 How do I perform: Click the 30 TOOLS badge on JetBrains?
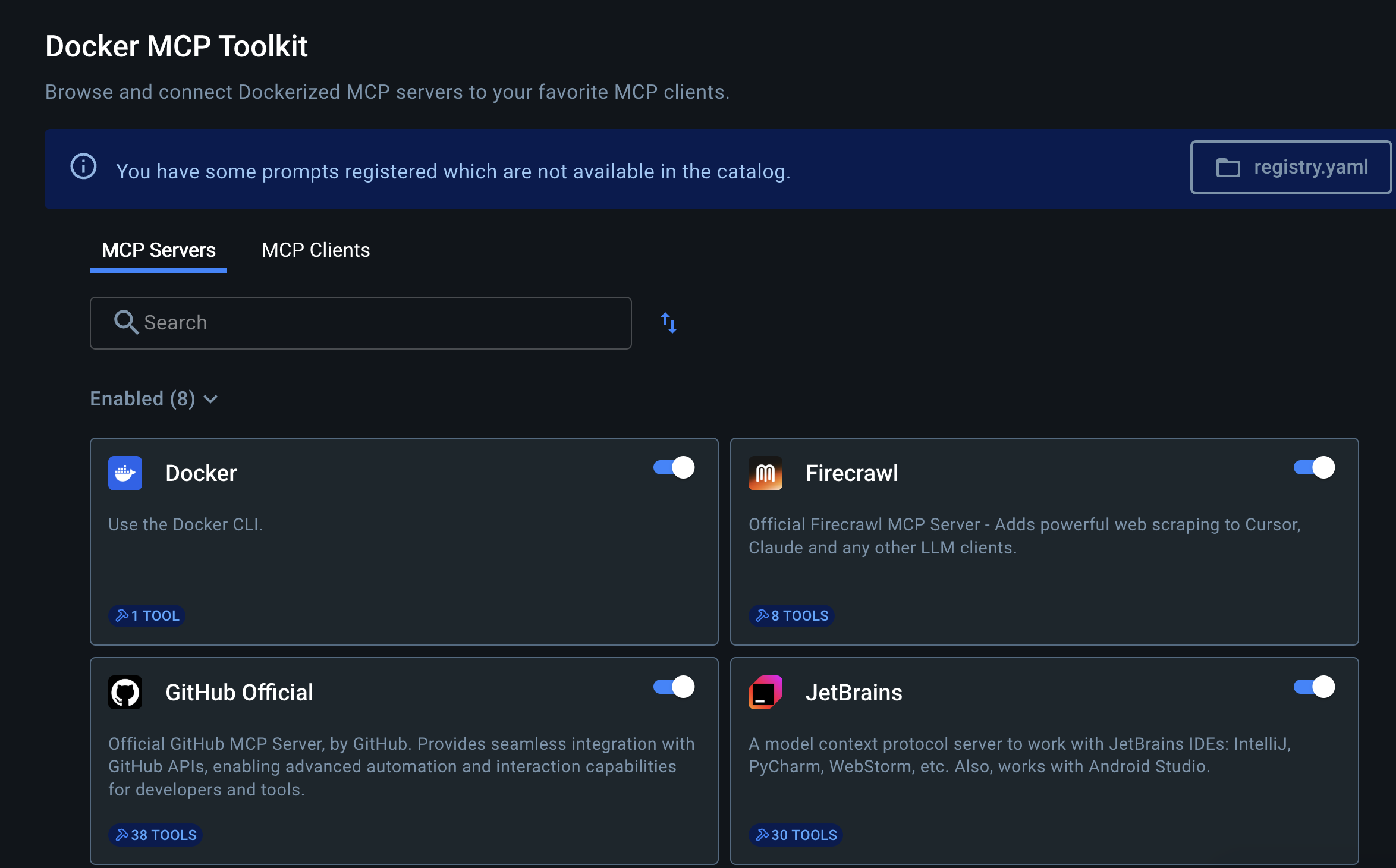click(796, 835)
